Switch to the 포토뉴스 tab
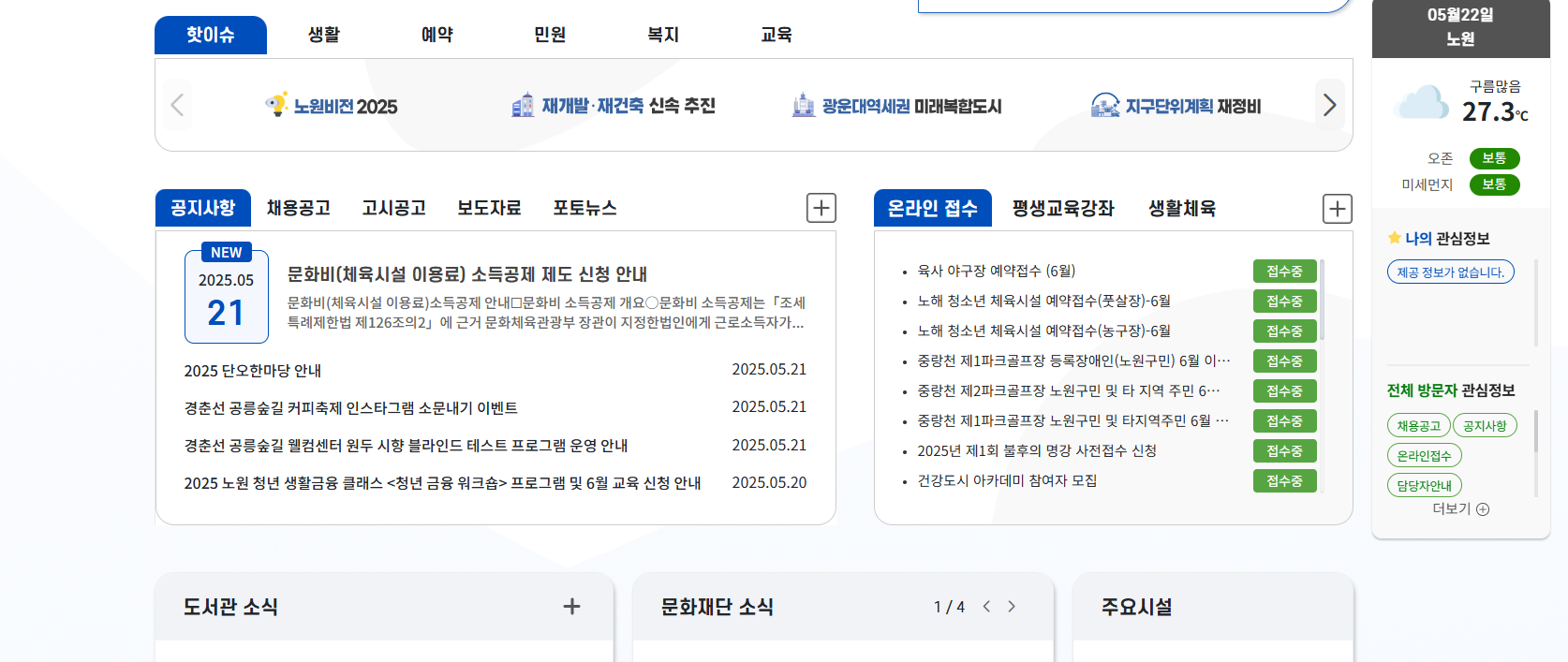This screenshot has width=1568, height=662. tap(584, 208)
